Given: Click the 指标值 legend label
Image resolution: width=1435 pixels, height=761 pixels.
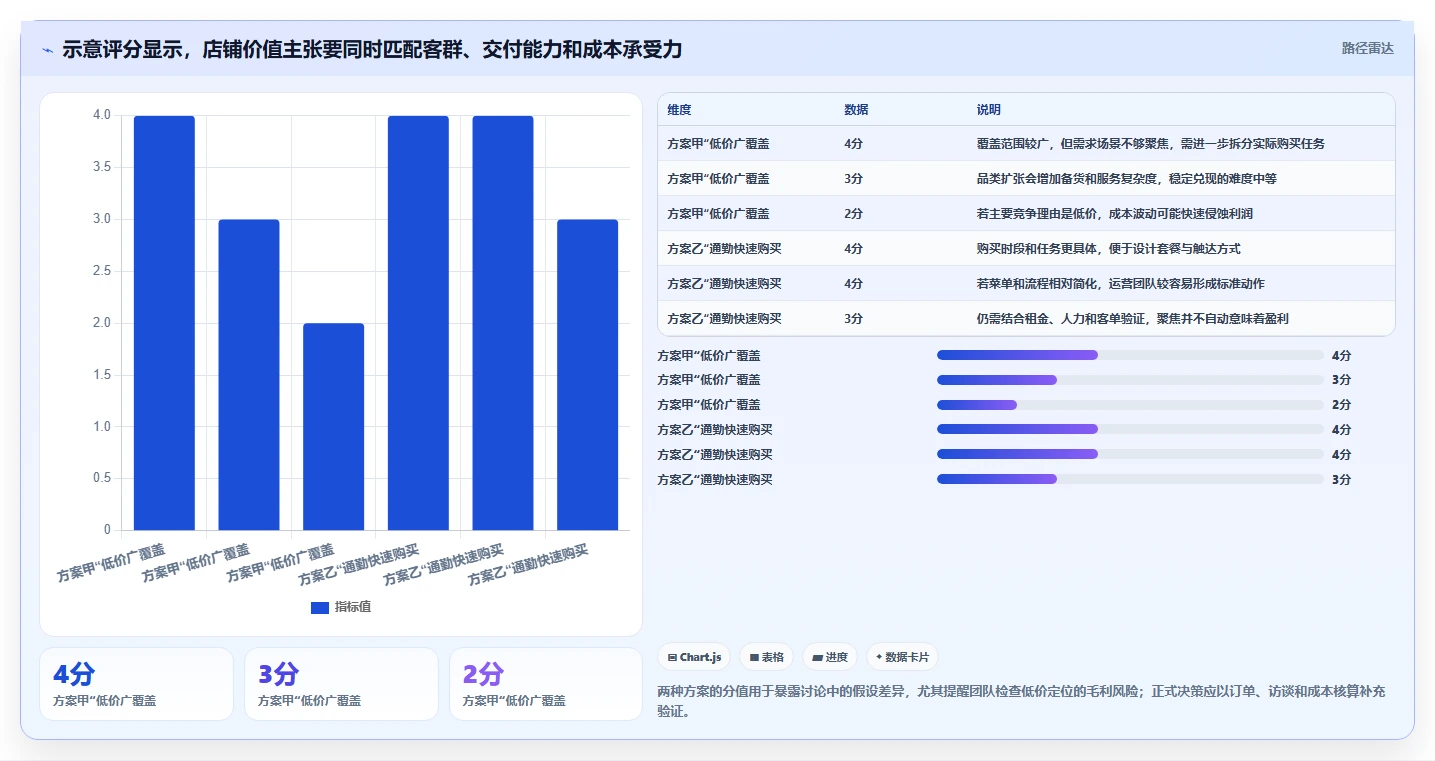Looking at the screenshot, I should pos(353,607).
